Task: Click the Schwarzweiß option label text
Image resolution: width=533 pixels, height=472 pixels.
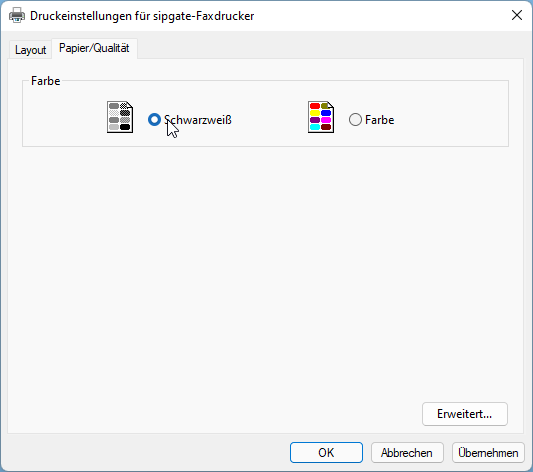Action: (x=198, y=120)
